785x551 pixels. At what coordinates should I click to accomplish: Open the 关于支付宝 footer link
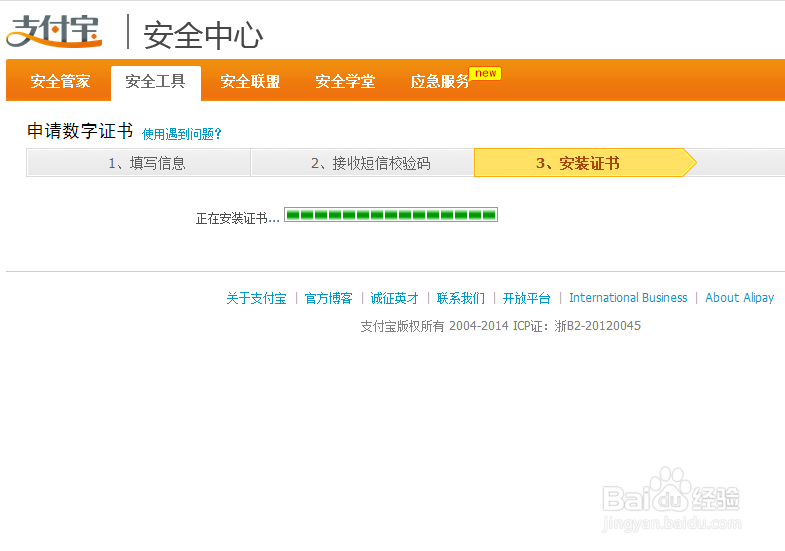pyautogui.click(x=256, y=298)
